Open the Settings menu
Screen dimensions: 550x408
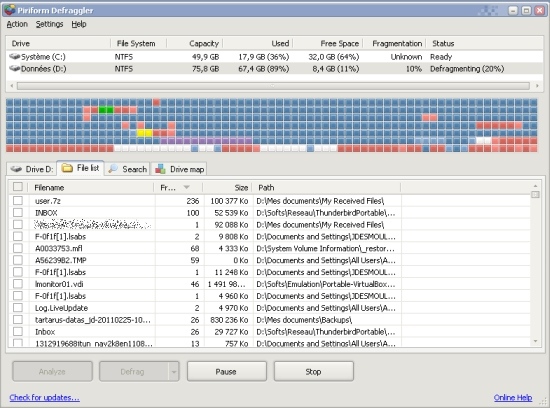tap(49, 24)
